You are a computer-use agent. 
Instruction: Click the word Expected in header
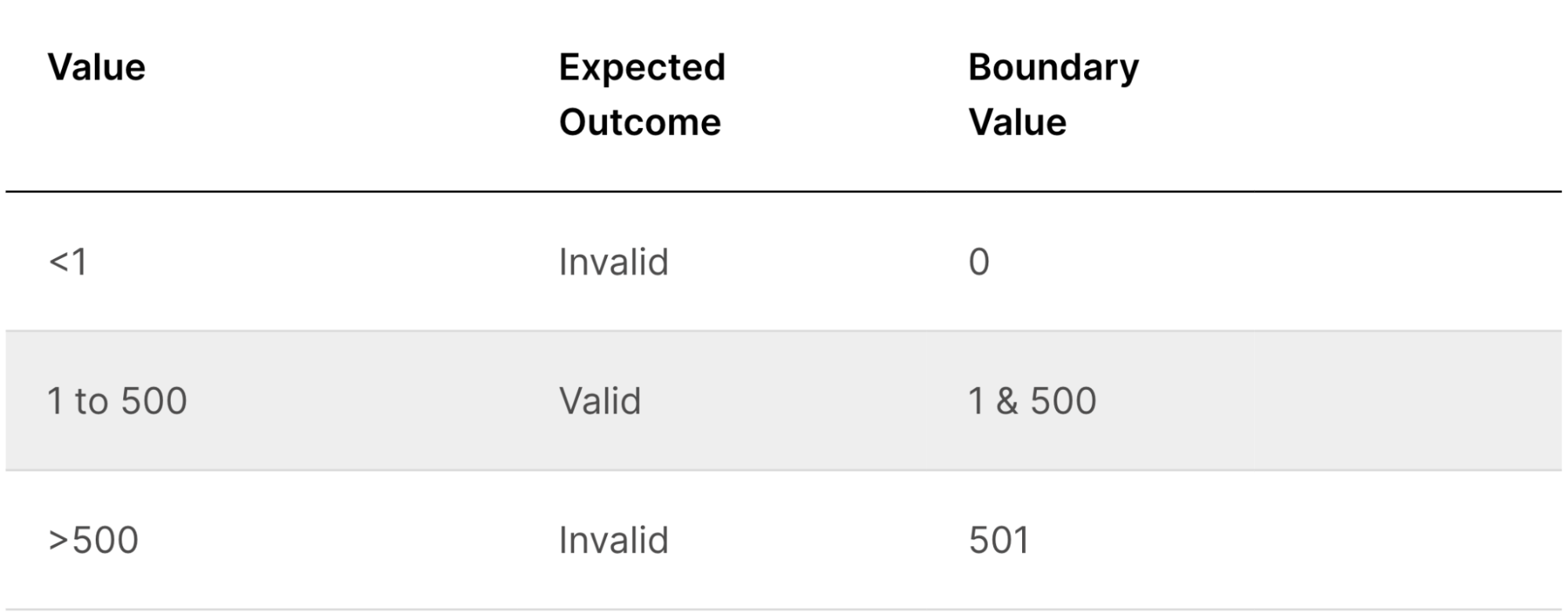click(642, 67)
